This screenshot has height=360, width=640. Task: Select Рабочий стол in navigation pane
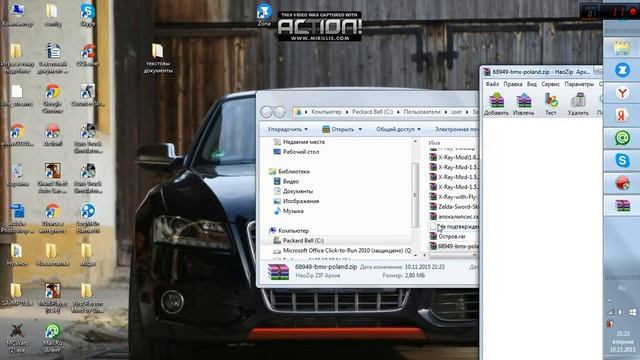296,152
